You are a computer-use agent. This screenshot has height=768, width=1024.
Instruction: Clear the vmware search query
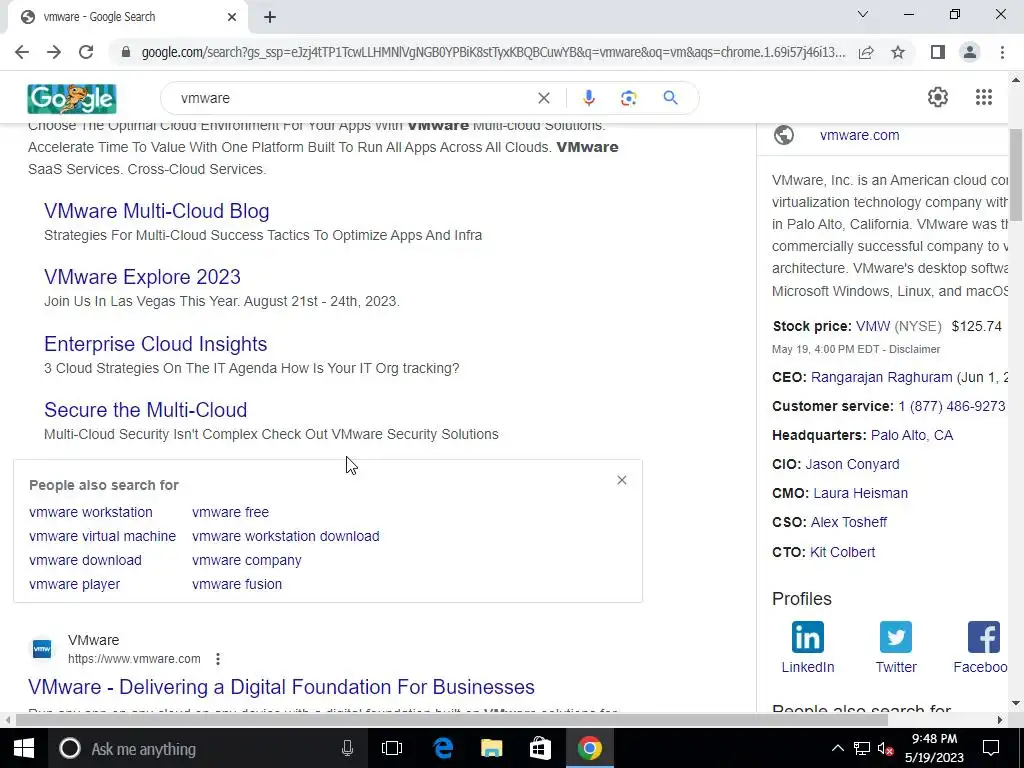click(x=543, y=98)
